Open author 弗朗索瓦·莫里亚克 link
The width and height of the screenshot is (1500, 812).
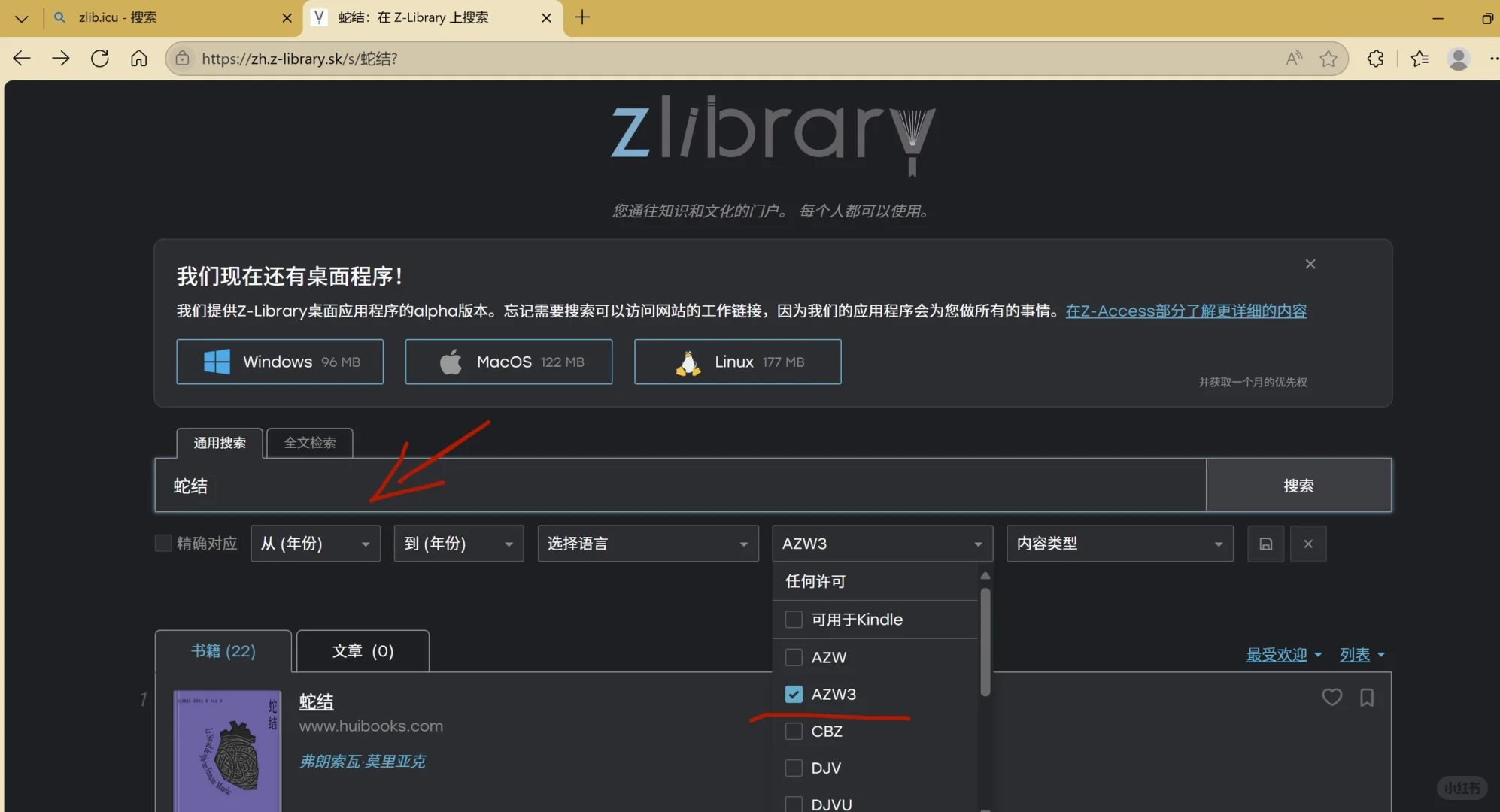363,761
